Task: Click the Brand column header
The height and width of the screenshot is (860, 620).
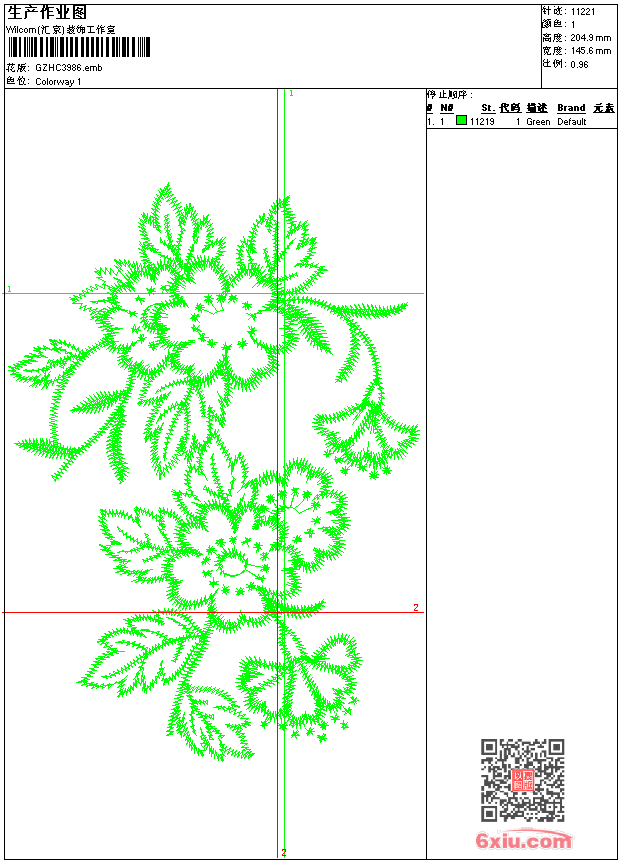Action: coord(571,108)
